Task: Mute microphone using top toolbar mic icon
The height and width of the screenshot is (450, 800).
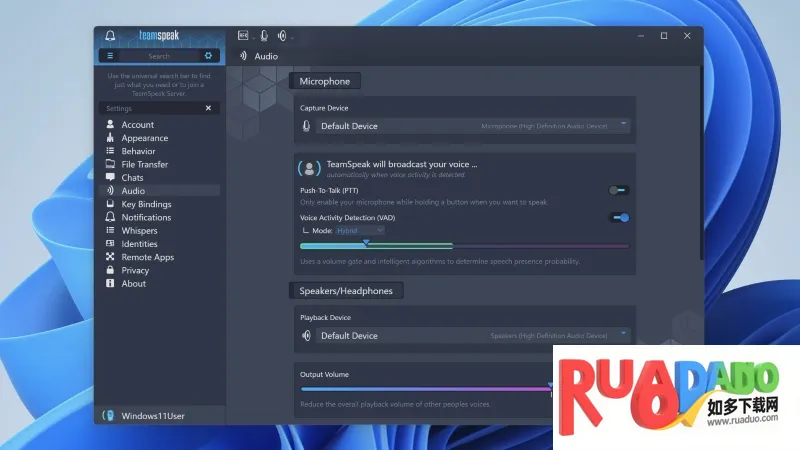Action: pos(264,35)
